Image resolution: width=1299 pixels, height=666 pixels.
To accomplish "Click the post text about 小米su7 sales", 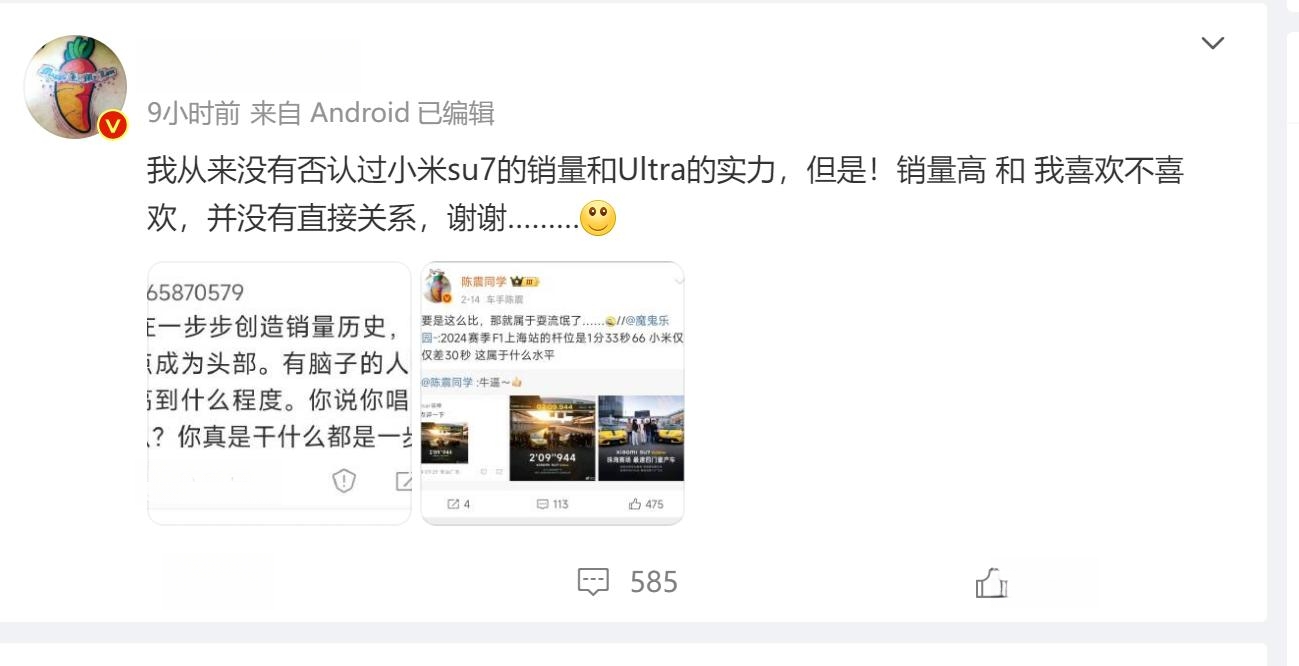I will point(666,194).
